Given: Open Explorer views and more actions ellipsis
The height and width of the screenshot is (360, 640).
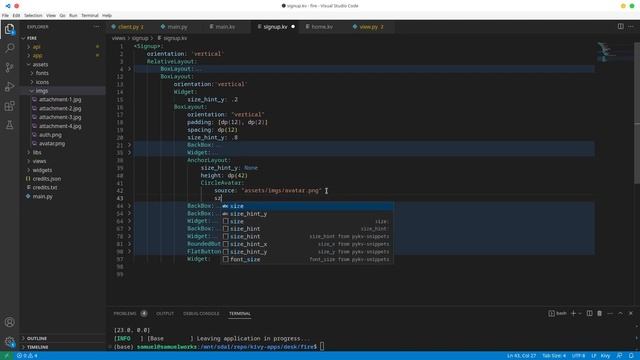Looking at the screenshot, I should [x=97, y=27].
